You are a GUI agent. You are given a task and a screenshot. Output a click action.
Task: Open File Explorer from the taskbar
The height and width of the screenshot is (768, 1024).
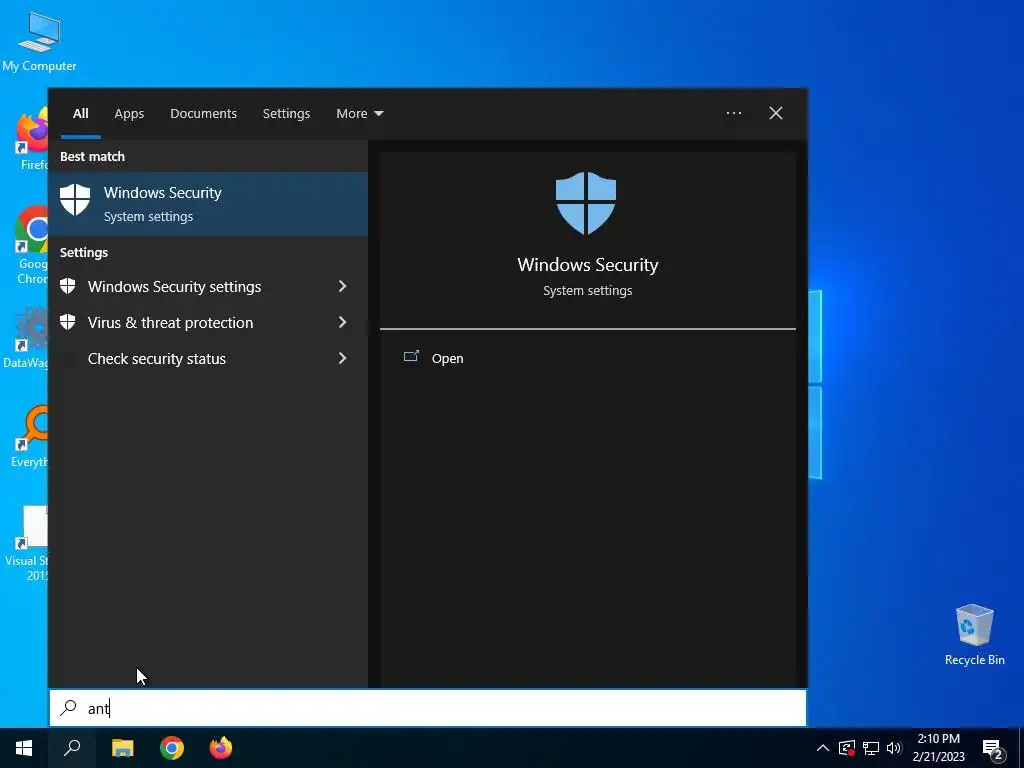122,748
